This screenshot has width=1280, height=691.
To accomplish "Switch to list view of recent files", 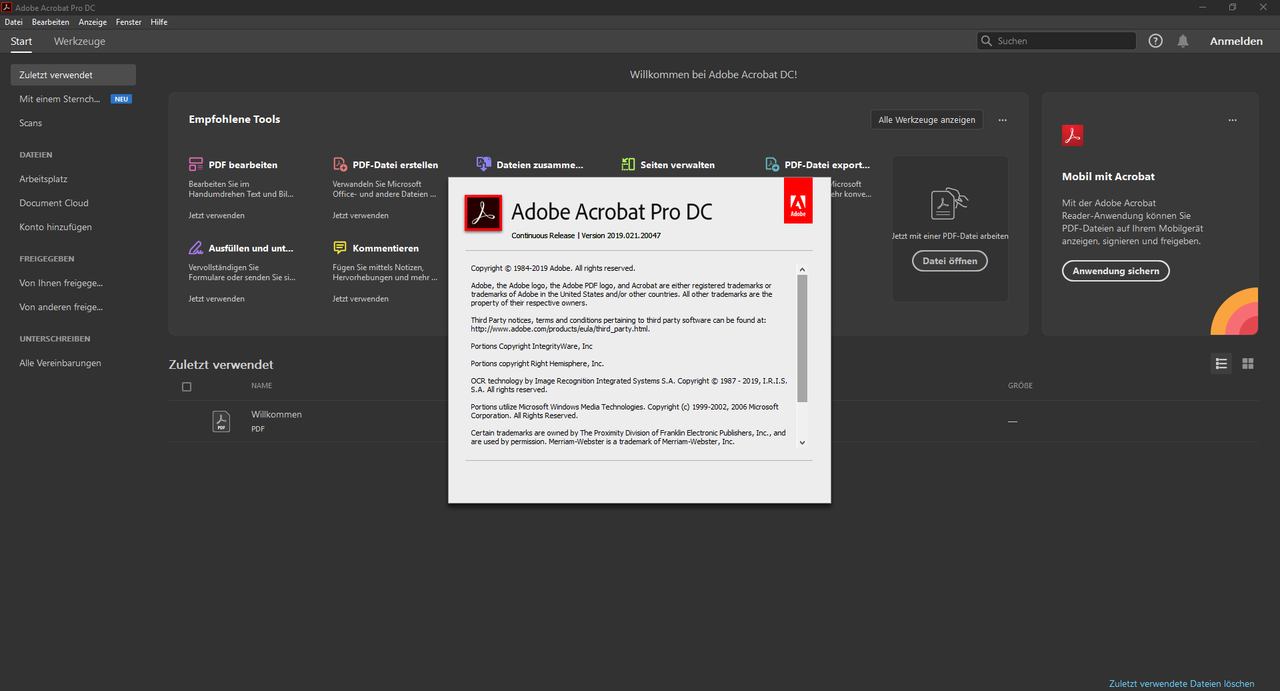I will coord(1221,364).
